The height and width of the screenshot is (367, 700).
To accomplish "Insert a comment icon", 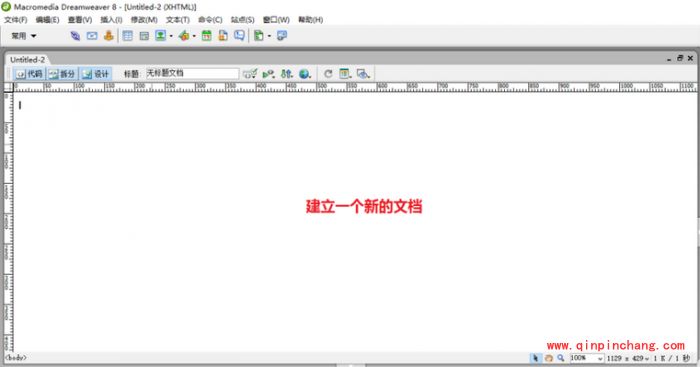I will (240, 36).
